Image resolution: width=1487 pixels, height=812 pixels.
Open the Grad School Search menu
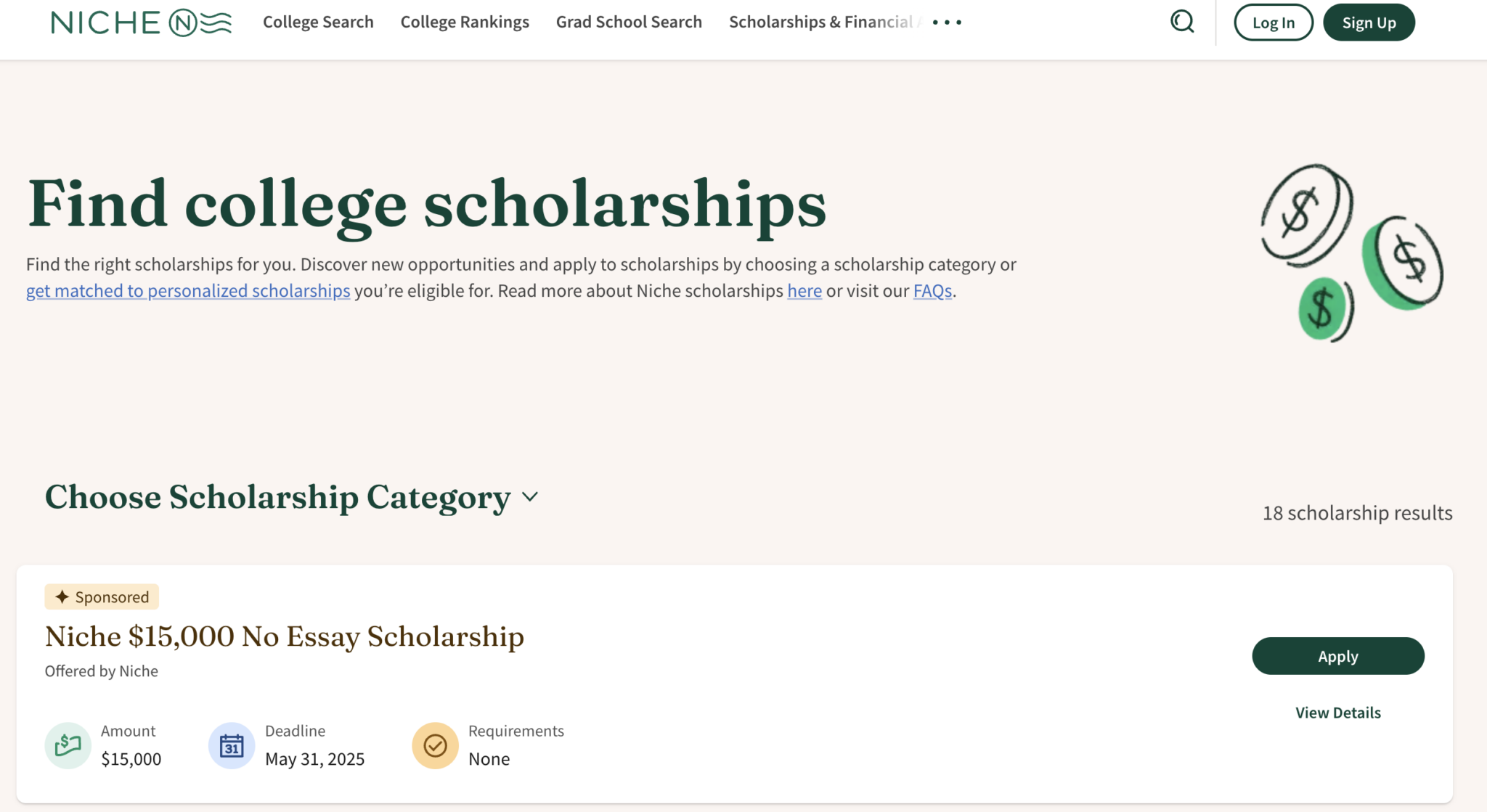click(x=629, y=22)
